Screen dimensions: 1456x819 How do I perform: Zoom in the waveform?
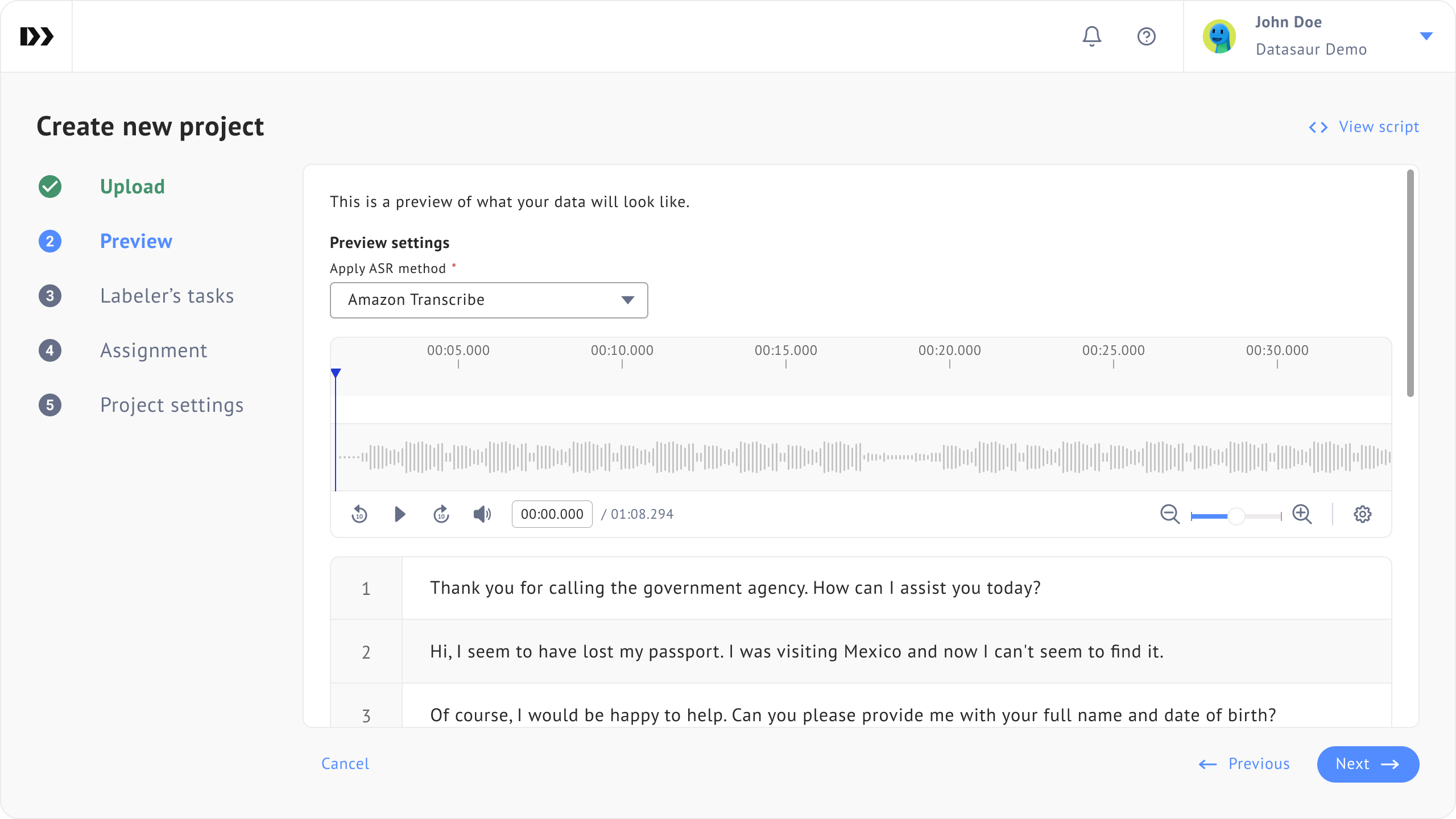pos(1302,514)
